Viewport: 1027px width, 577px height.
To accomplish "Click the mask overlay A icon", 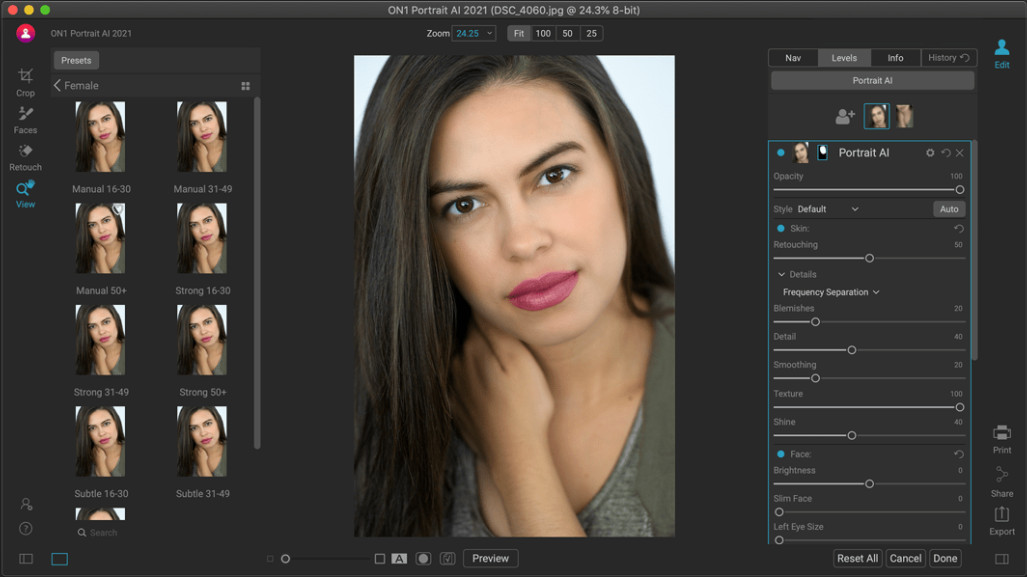I will pos(399,559).
